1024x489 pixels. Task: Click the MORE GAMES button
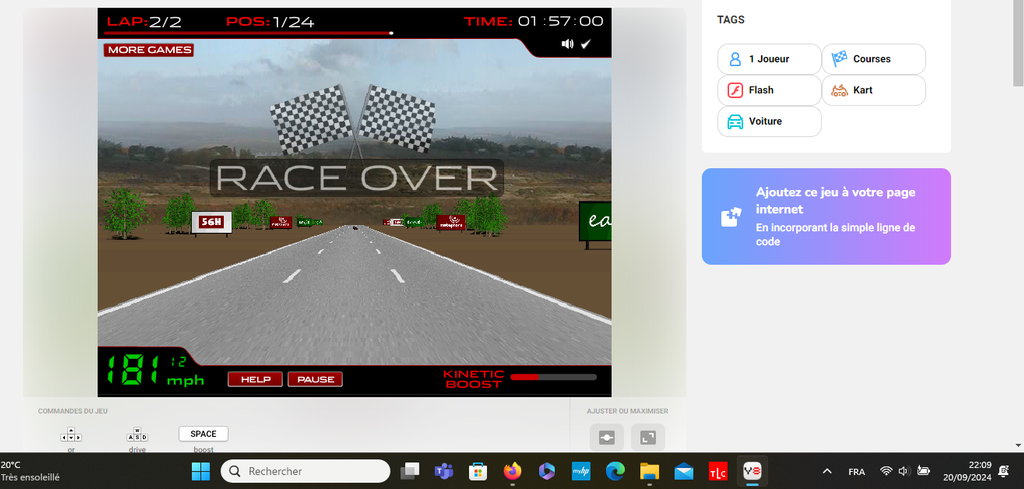coord(148,50)
